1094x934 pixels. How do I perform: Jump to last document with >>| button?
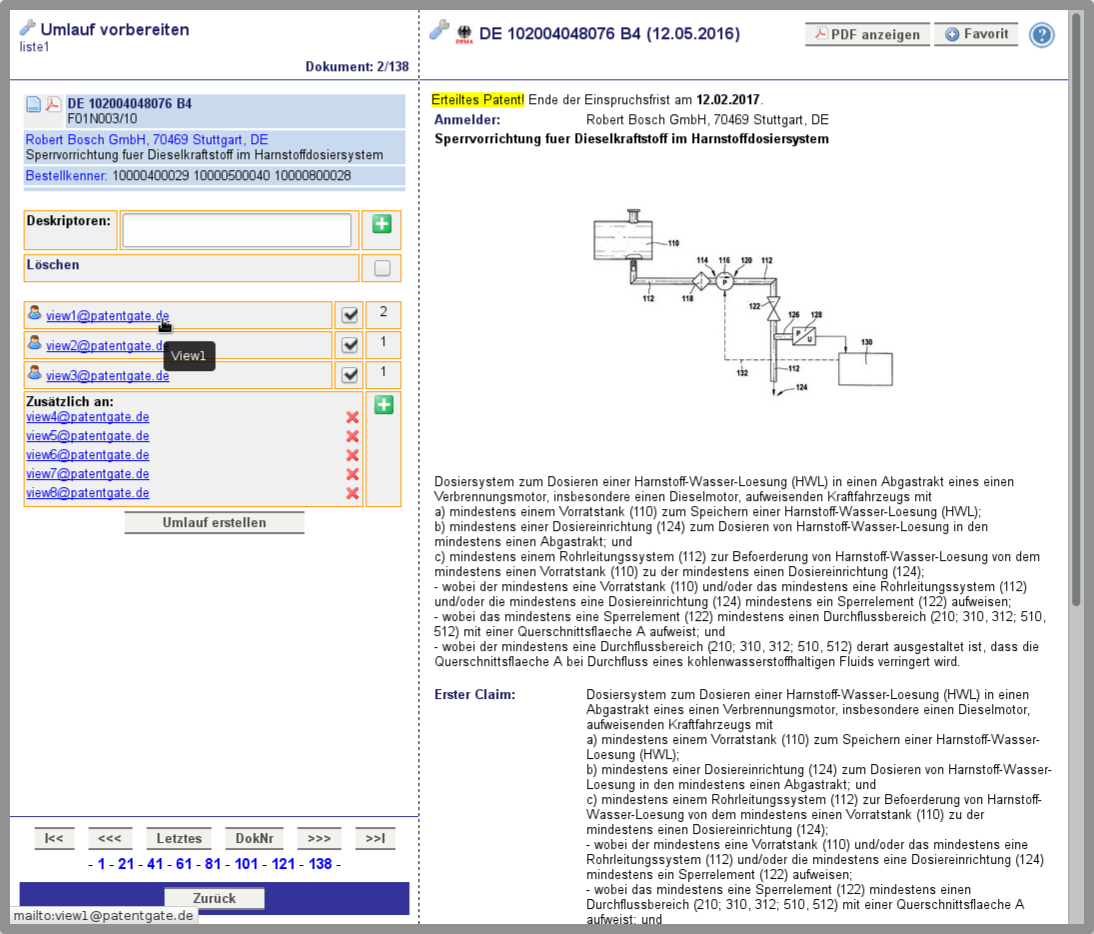coord(375,838)
